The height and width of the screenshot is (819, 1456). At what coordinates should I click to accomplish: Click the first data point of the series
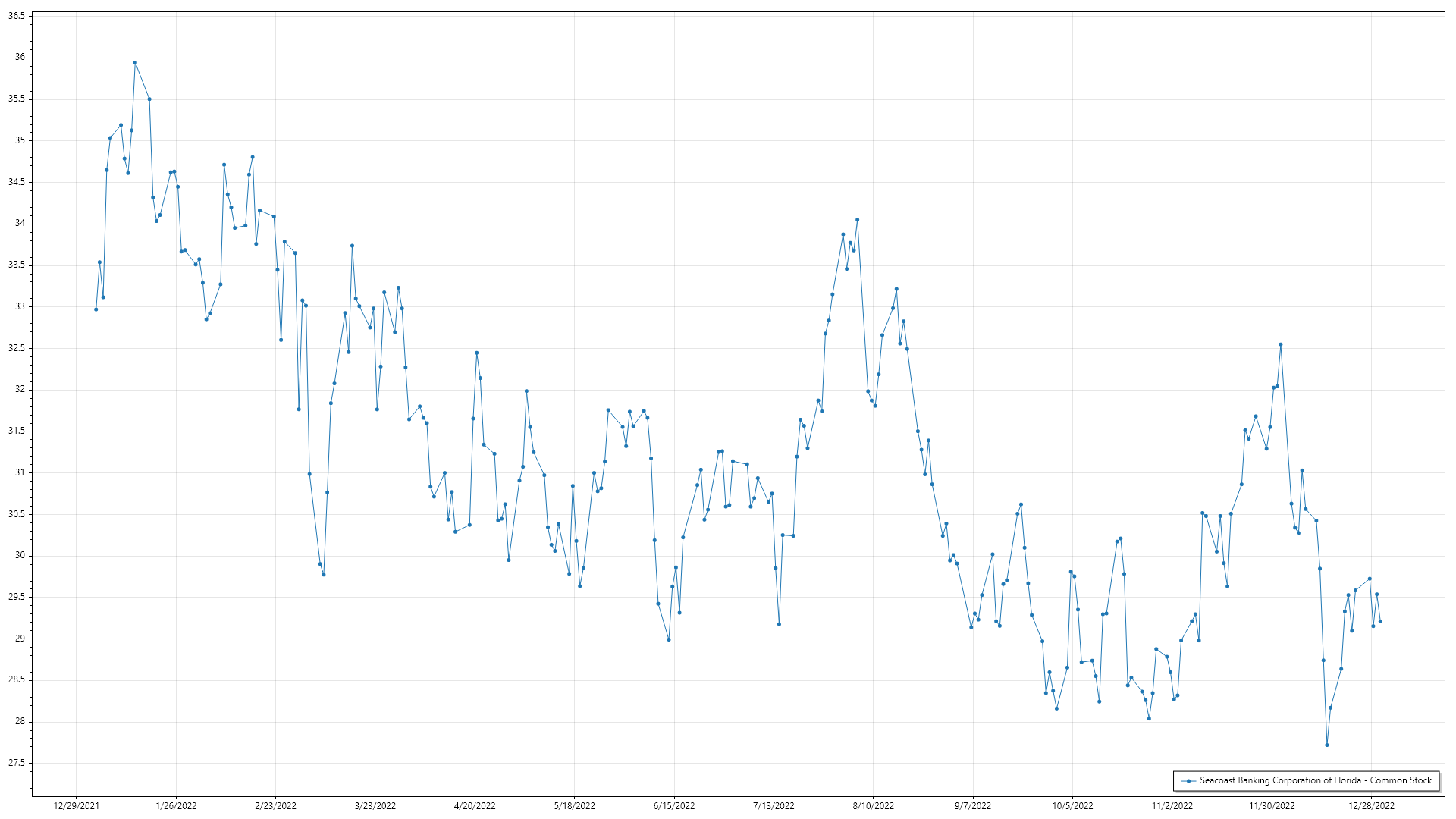[x=96, y=309]
